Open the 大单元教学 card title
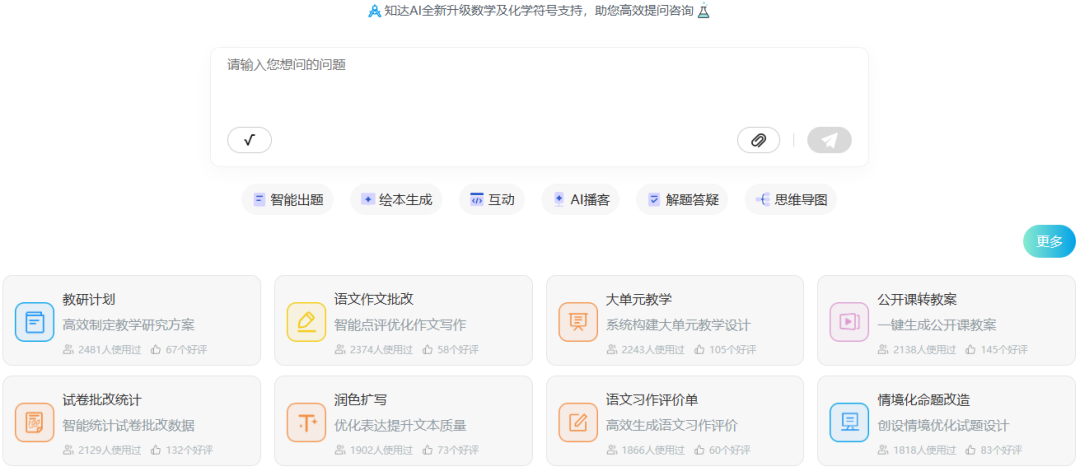The height and width of the screenshot is (476, 1080). point(638,299)
